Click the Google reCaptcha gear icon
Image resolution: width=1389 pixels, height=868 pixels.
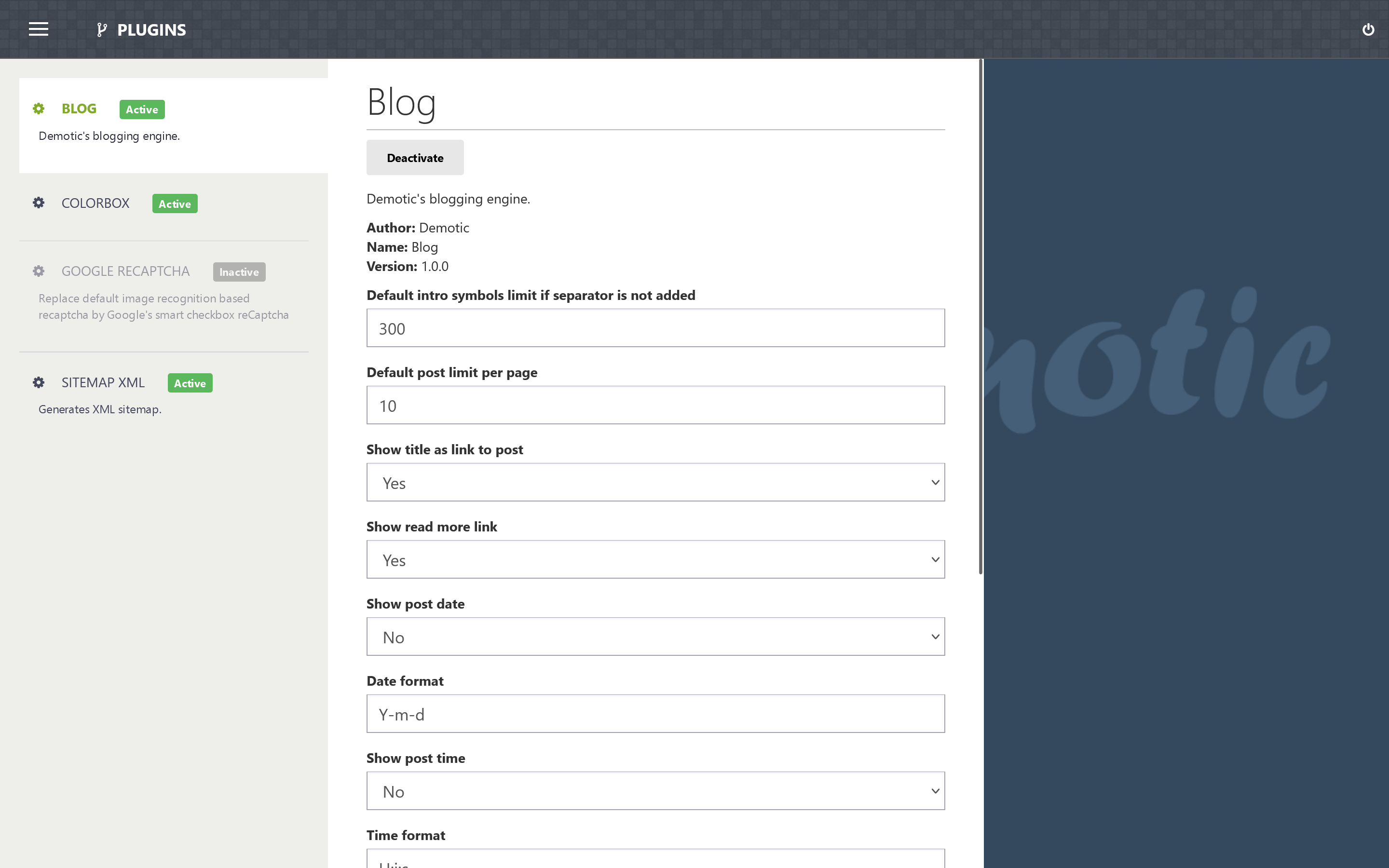[x=39, y=271]
